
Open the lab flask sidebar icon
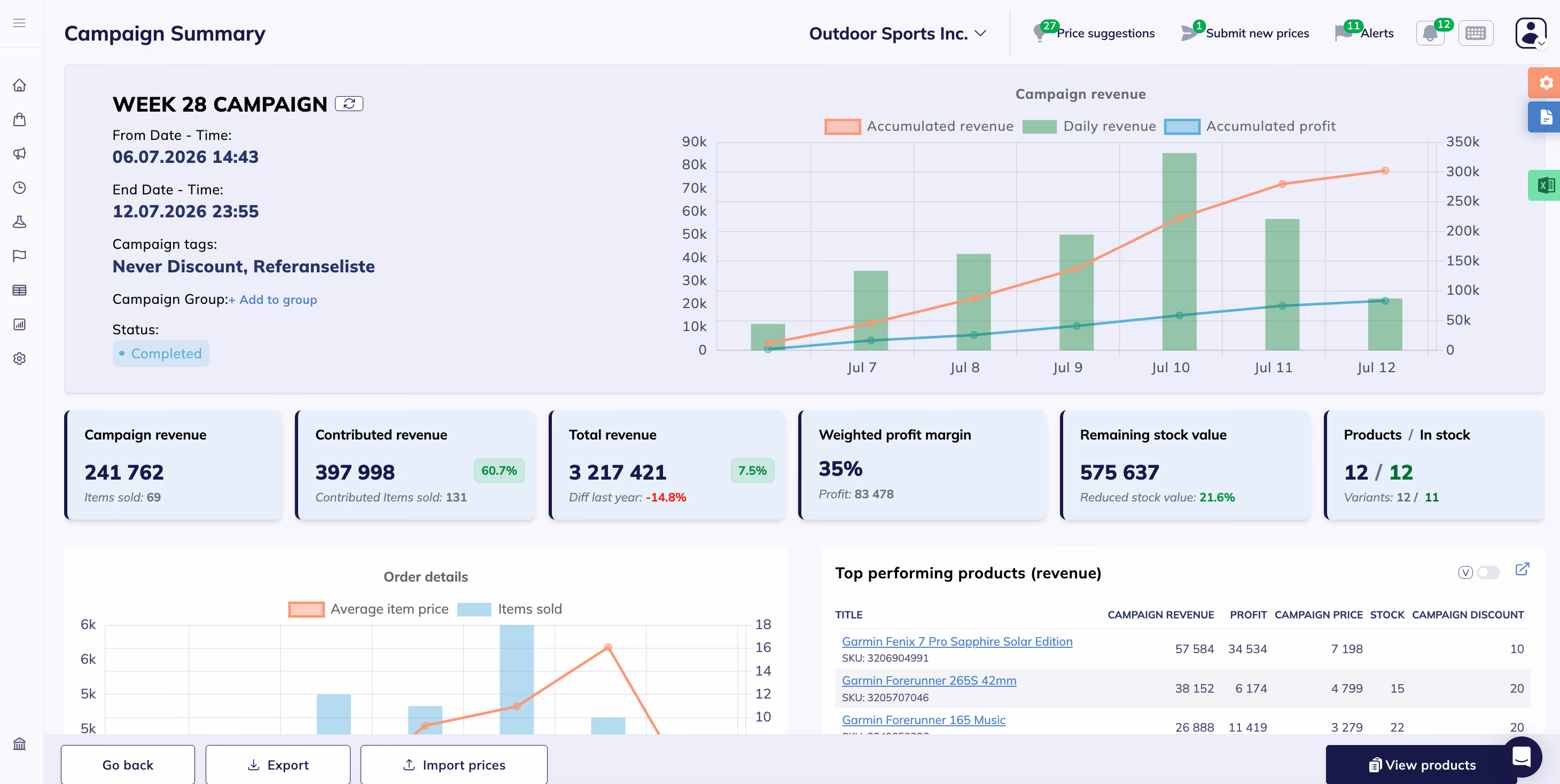point(19,222)
